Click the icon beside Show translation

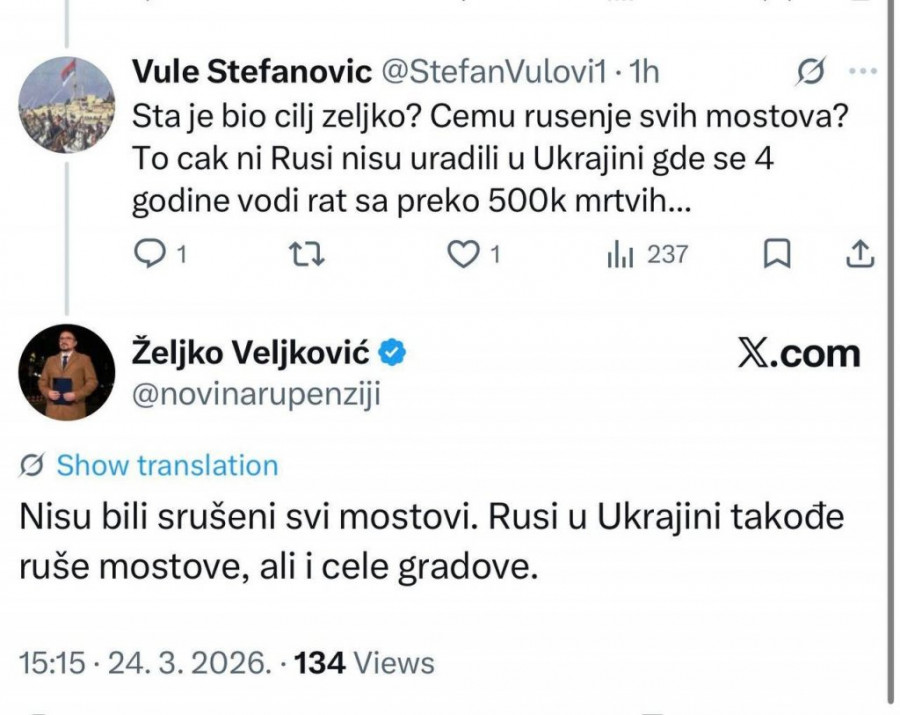click(31, 465)
